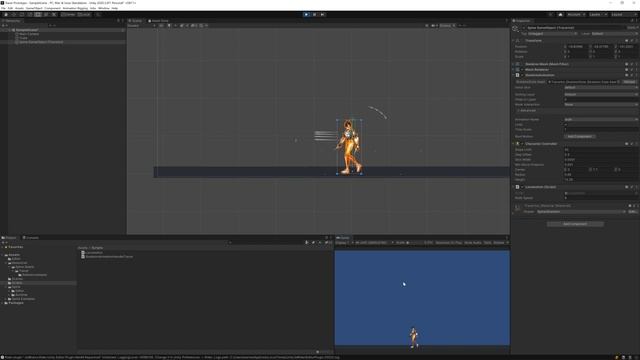
Task: Toggle Stats in Game view
Action: point(487,242)
